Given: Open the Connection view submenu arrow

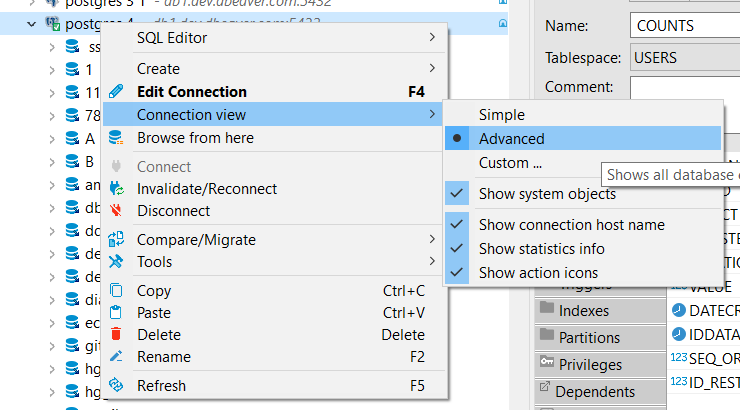Looking at the screenshot, I should pos(432,114).
